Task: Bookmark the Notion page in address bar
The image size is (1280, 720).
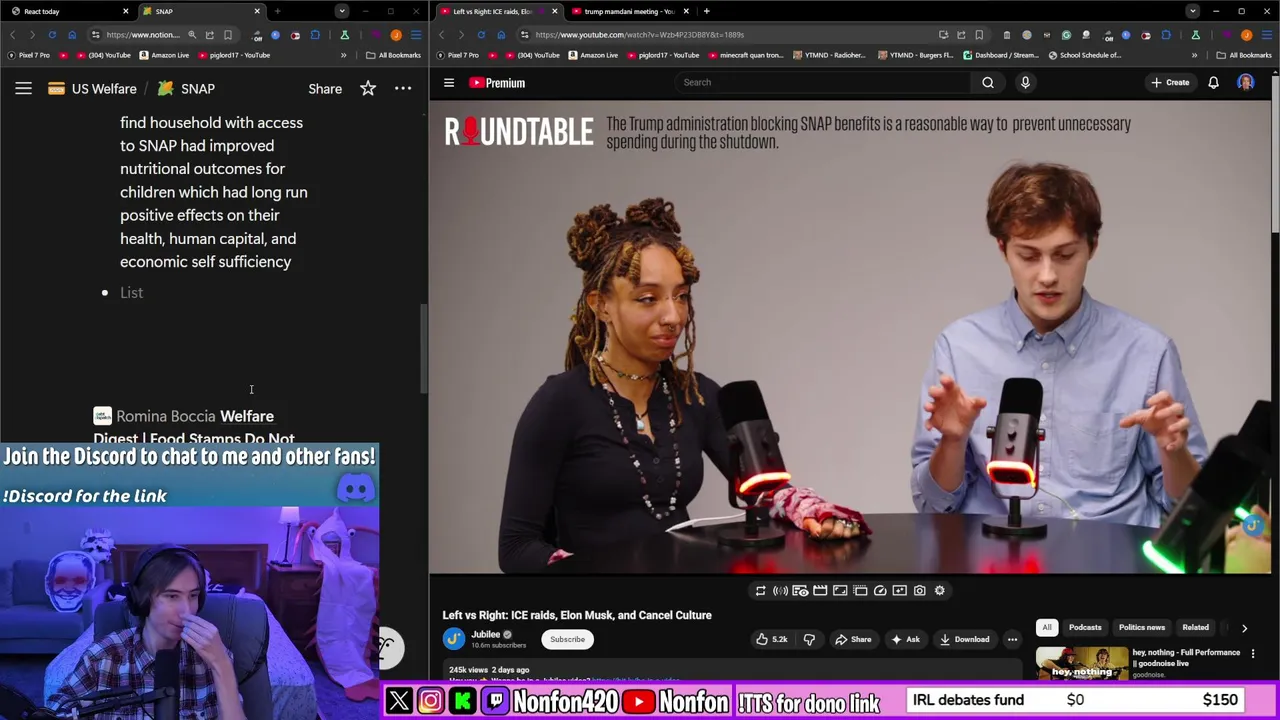Action: tap(227, 35)
